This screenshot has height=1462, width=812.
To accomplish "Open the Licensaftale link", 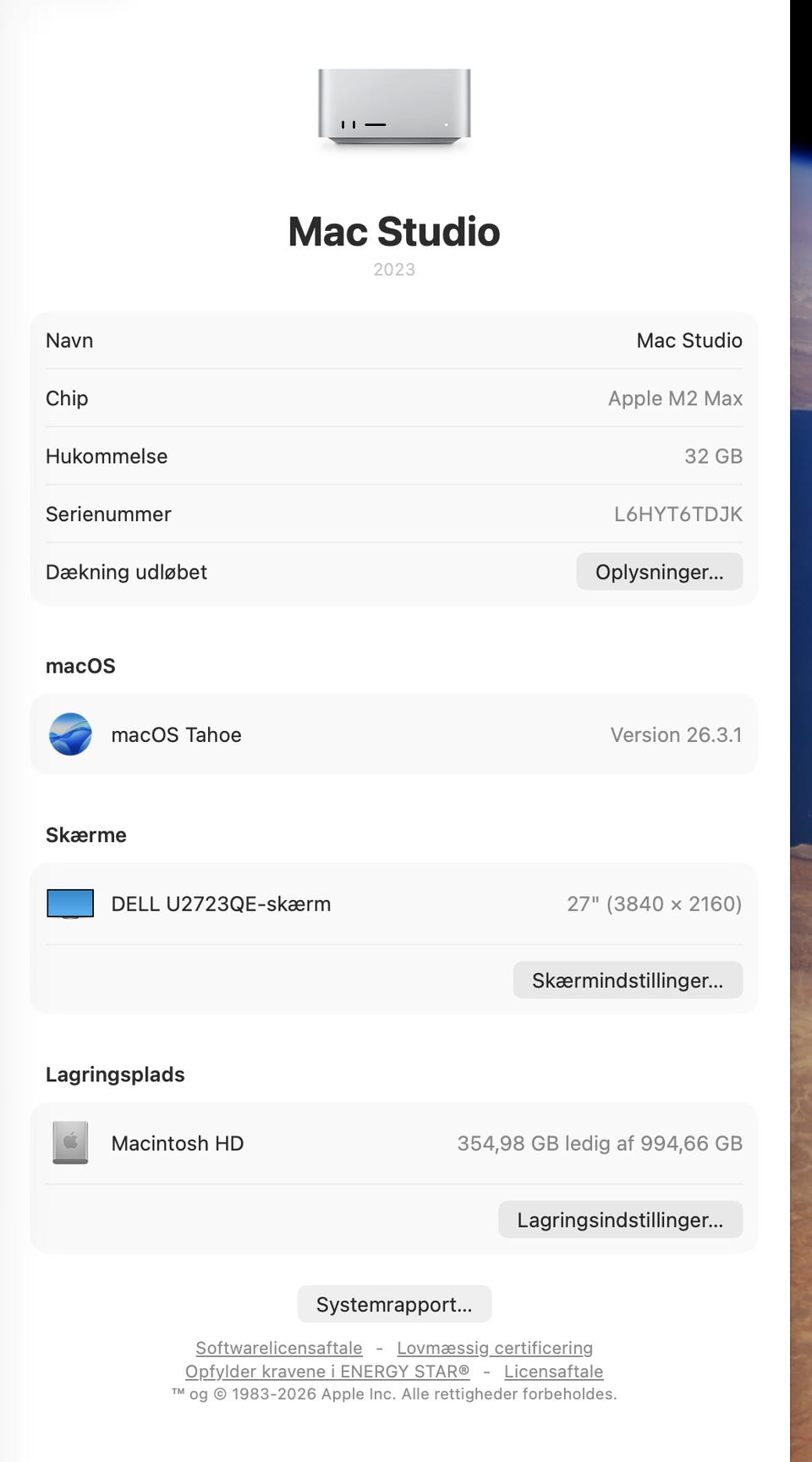I will click(554, 1371).
